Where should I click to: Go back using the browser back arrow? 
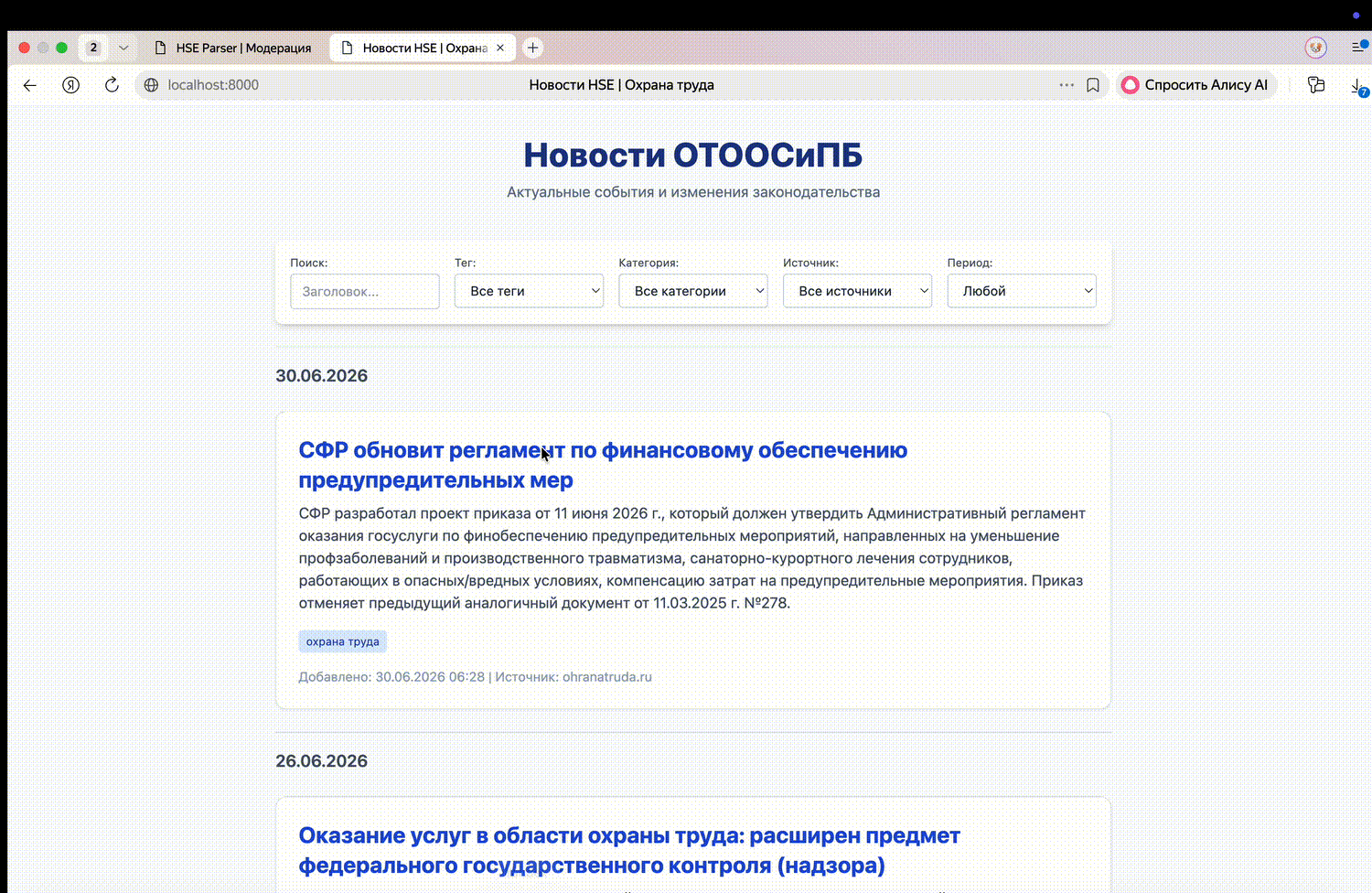coord(30,85)
